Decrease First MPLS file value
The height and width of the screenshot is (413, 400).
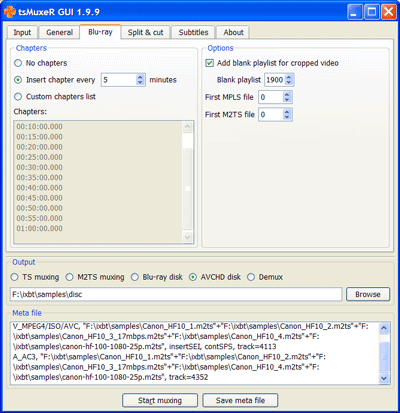pyautogui.click(x=287, y=100)
